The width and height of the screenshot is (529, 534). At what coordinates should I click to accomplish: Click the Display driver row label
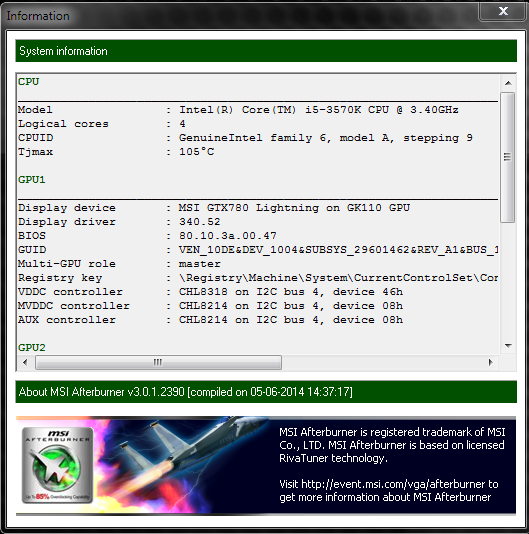[x=67, y=222]
